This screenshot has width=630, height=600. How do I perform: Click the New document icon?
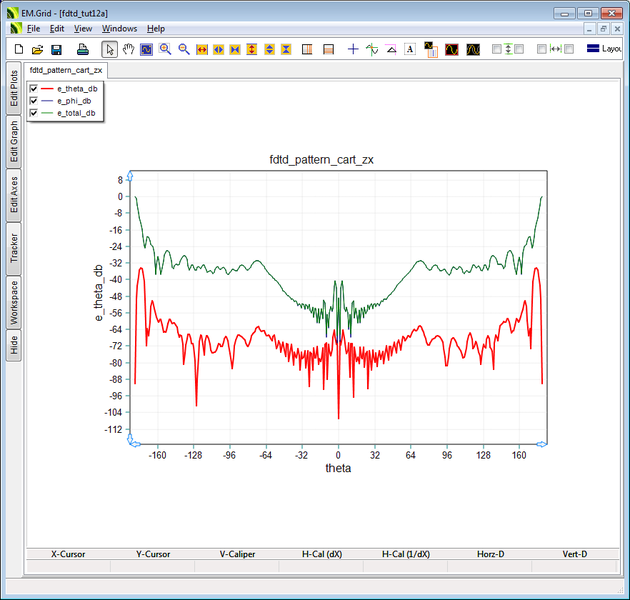[x=18, y=49]
